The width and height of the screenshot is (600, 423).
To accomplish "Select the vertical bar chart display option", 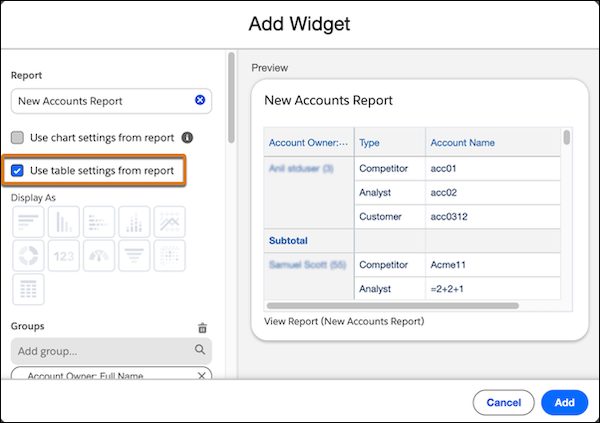I will [64, 222].
